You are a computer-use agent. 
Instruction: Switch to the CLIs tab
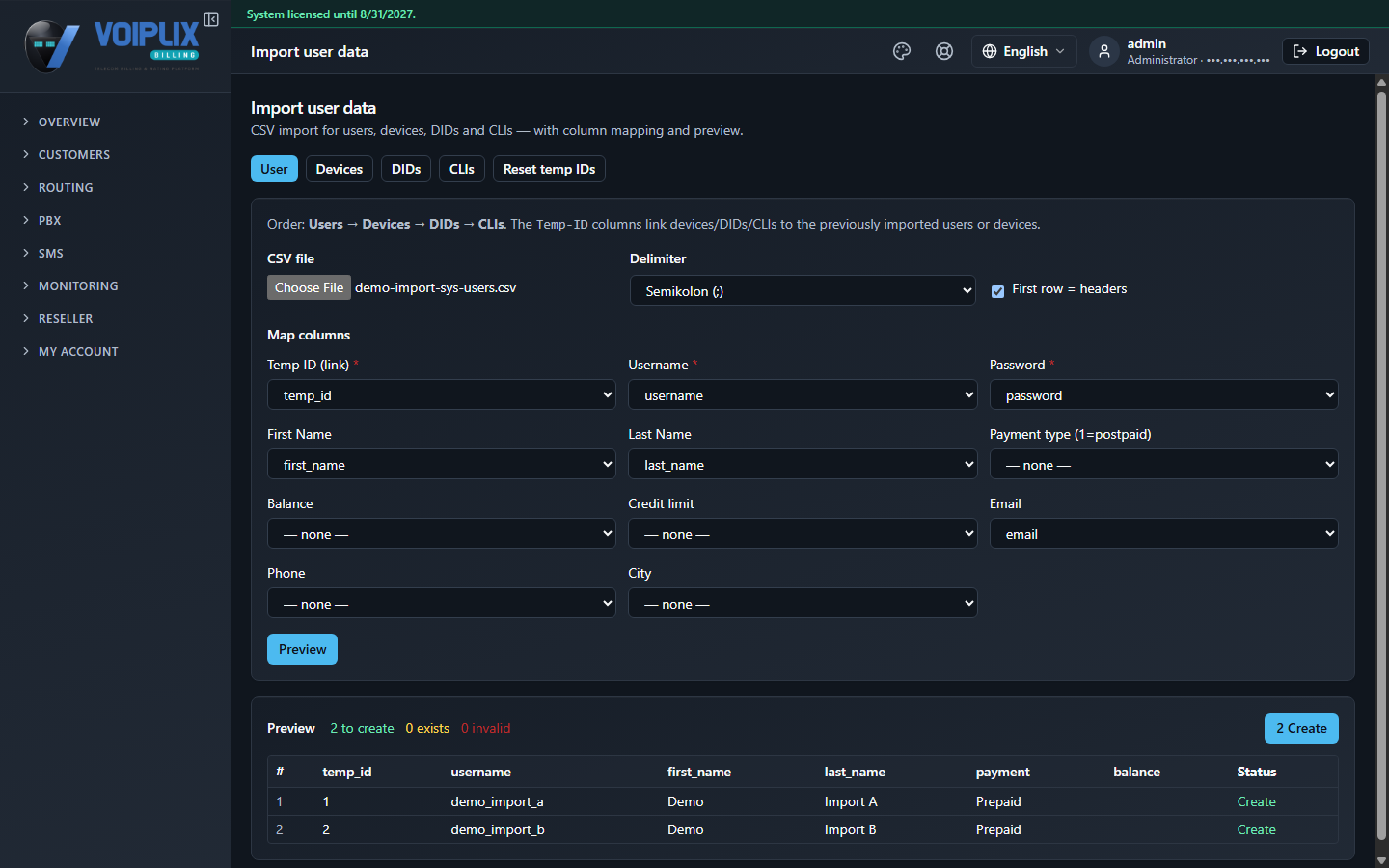(462, 169)
